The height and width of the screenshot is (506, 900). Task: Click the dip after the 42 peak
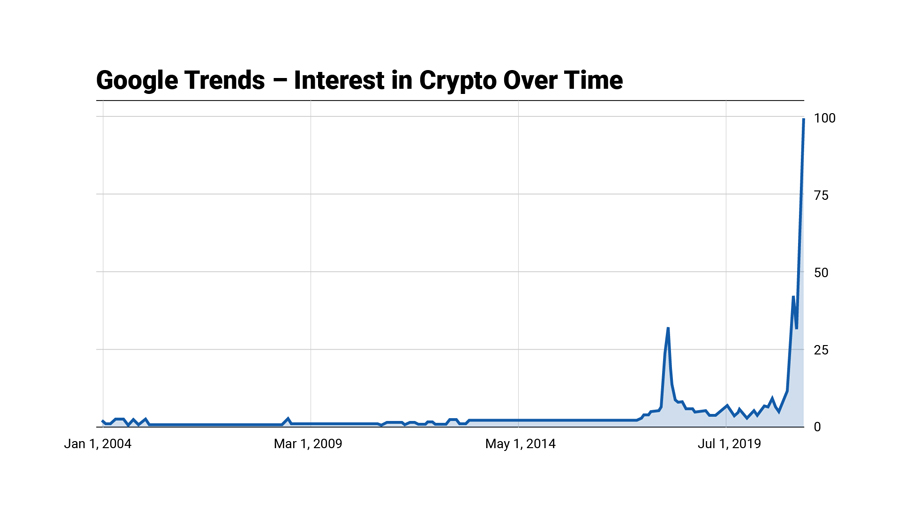(797, 328)
